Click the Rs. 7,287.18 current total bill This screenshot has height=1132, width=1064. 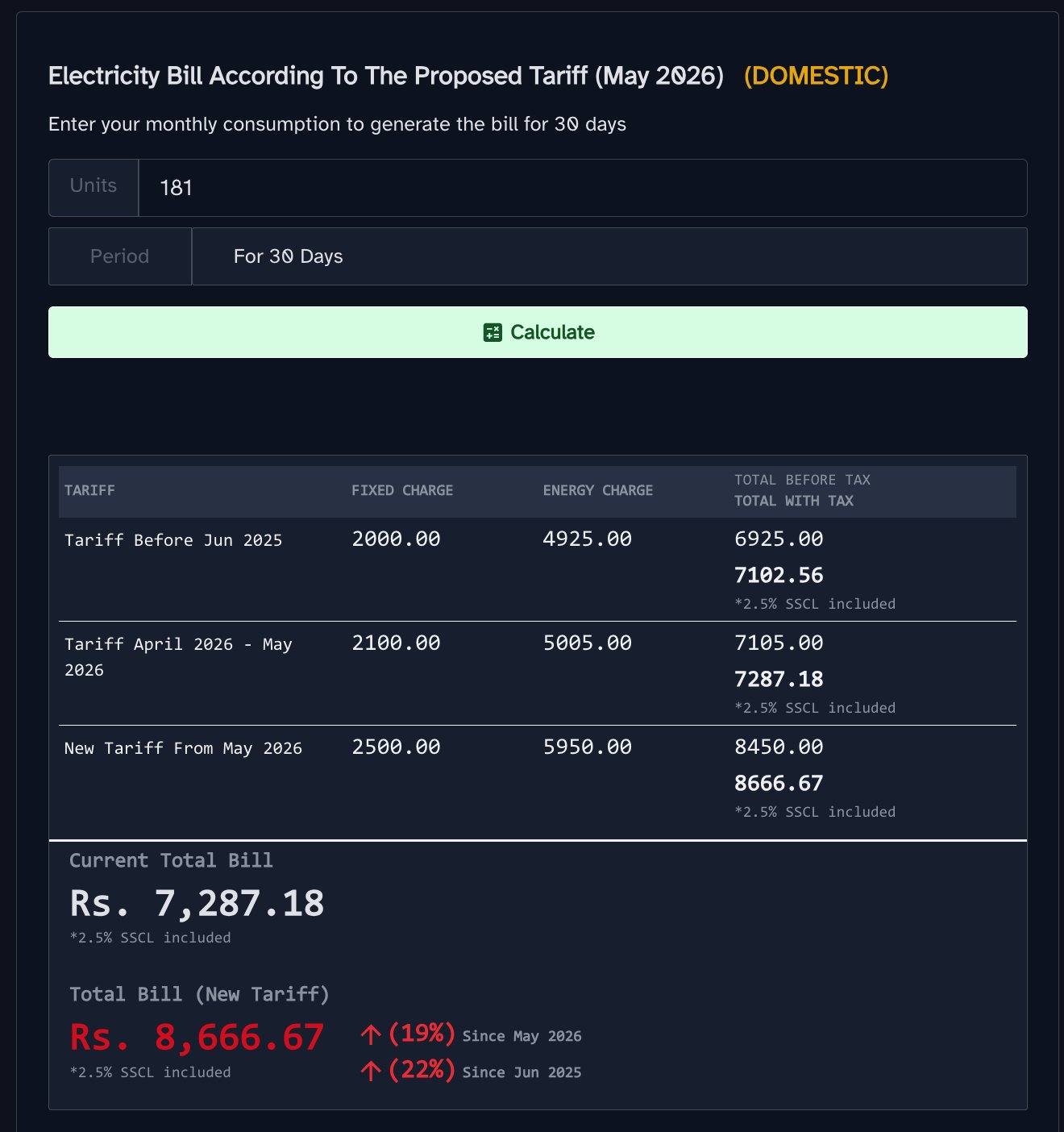(x=197, y=904)
